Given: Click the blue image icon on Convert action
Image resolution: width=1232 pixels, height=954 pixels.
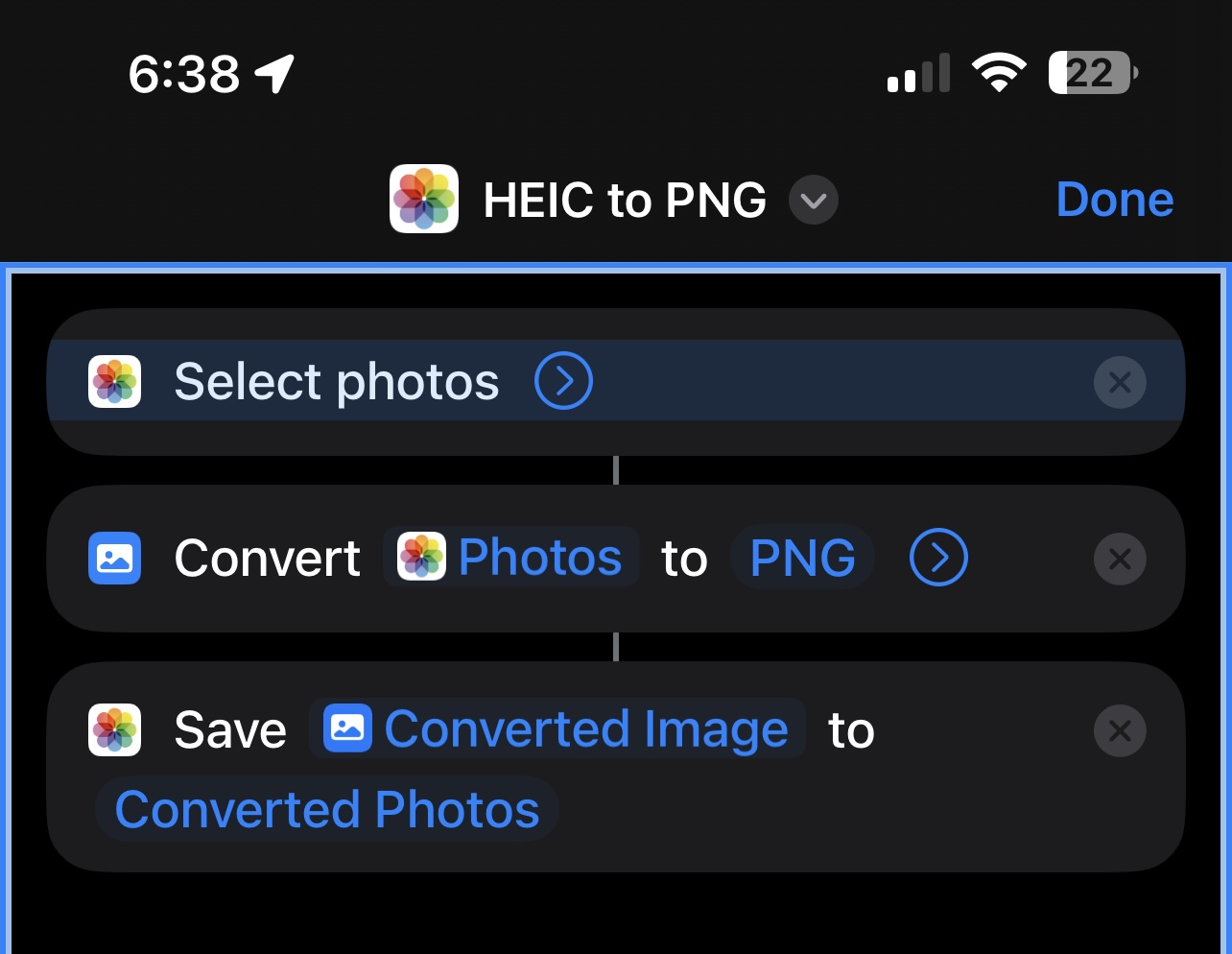Looking at the screenshot, I should tap(114, 558).
